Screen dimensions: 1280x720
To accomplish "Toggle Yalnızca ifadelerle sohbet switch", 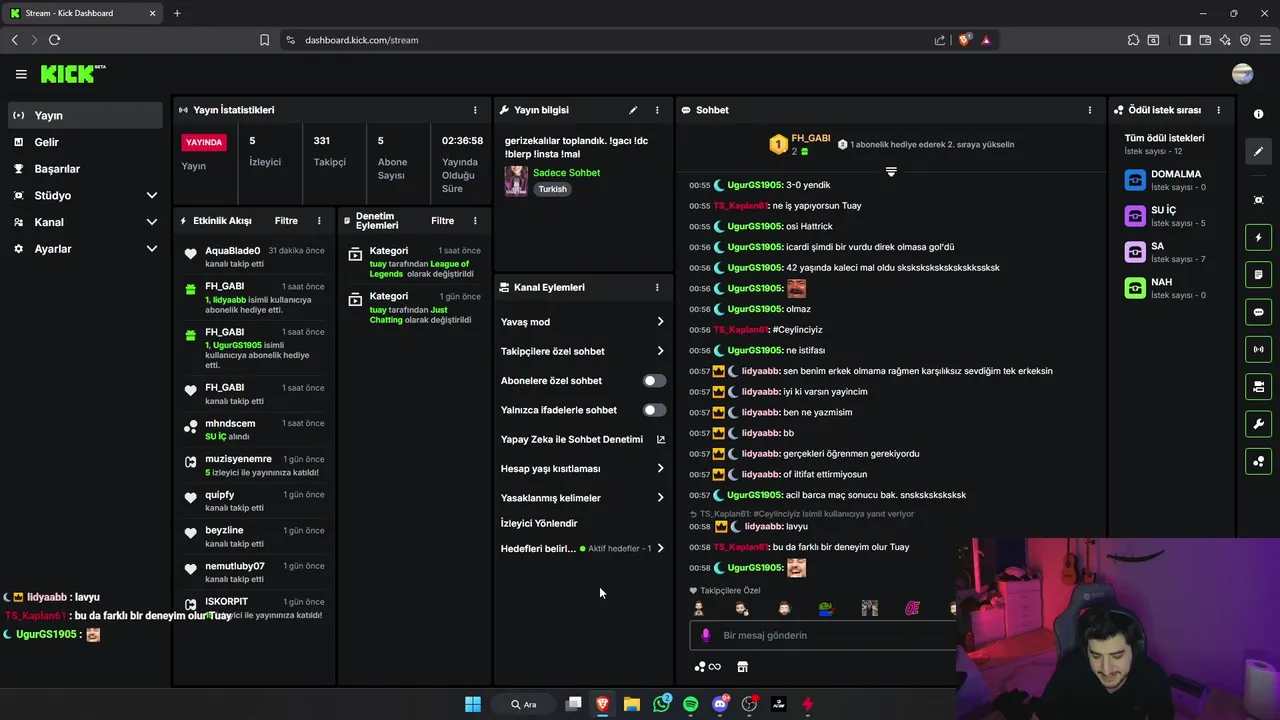I will pyautogui.click(x=654, y=410).
